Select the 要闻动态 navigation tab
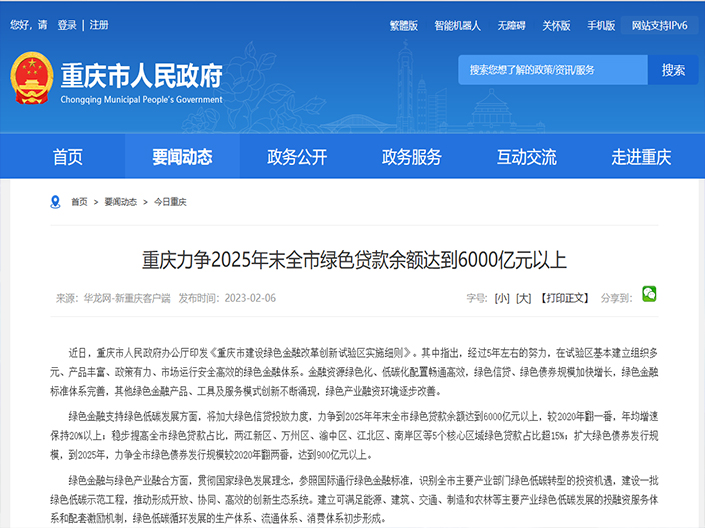 pyautogui.click(x=182, y=157)
